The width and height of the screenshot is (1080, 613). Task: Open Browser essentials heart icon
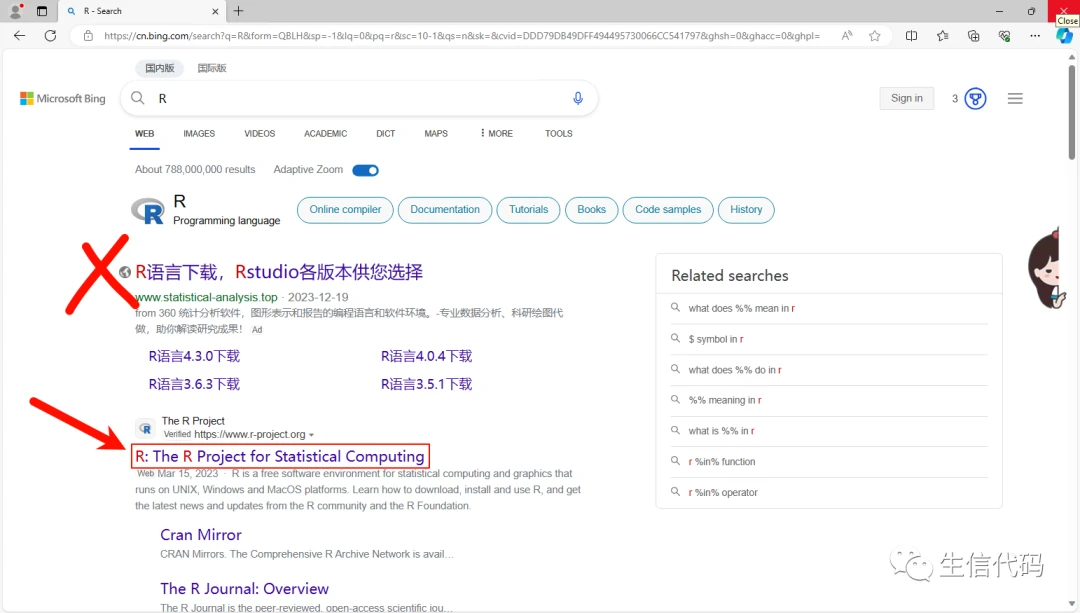pyautogui.click(x=1004, y=36)
